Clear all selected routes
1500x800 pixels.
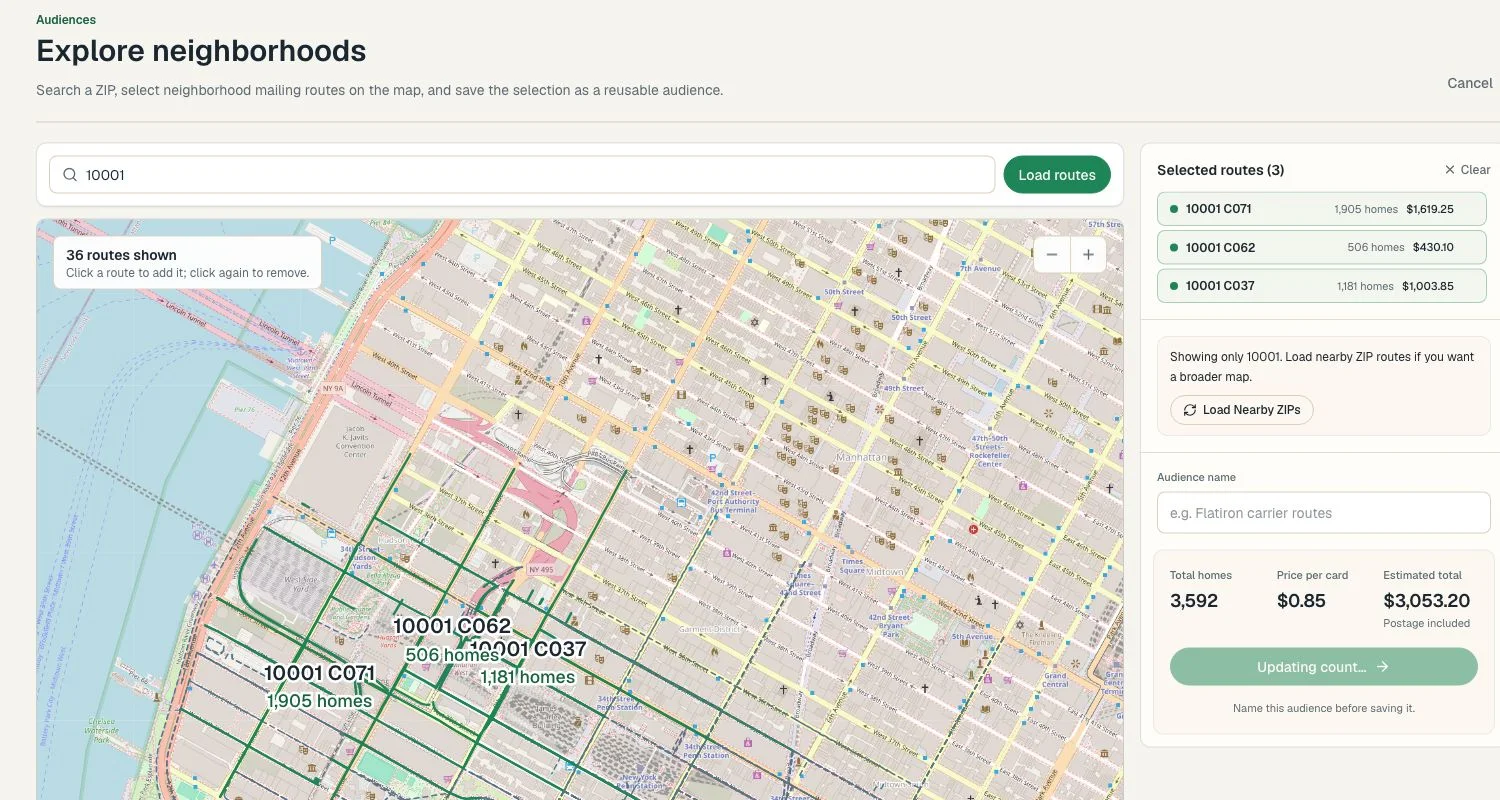coord(1467,170)
